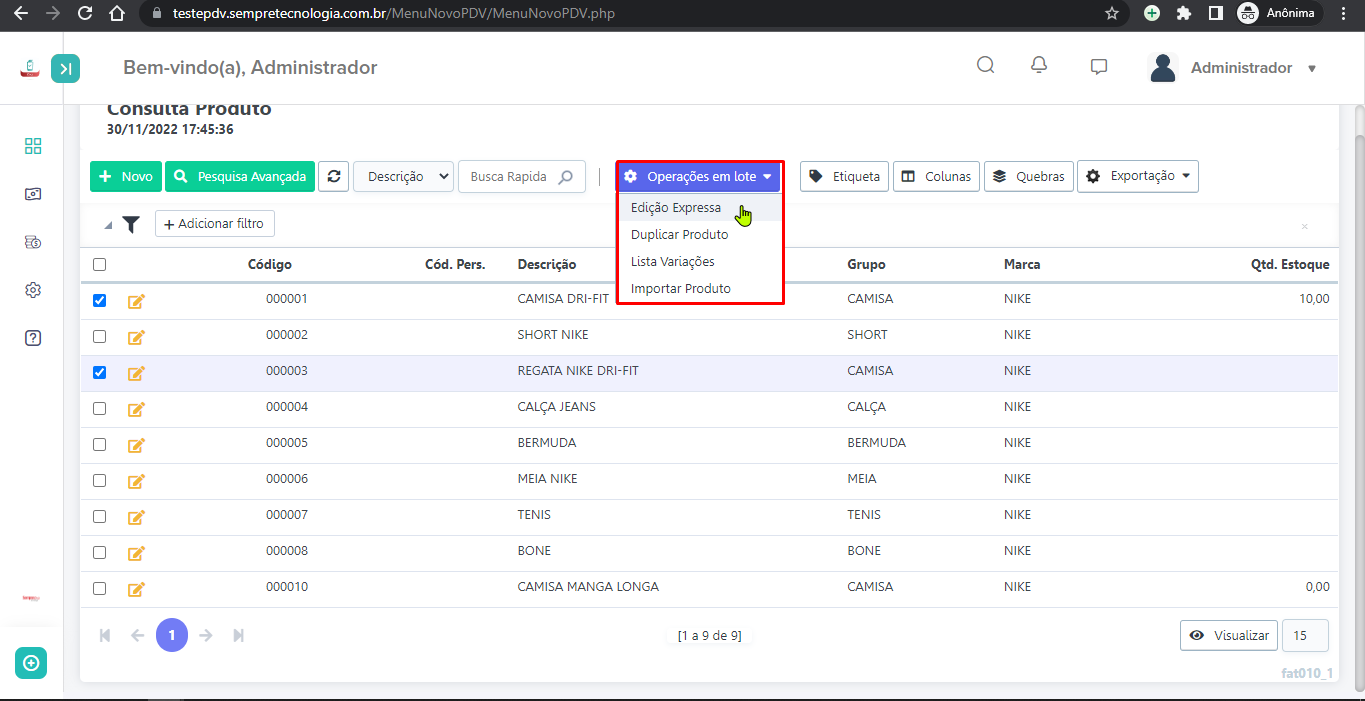Edit product 000004 CALÇA JEANS
This screenshot has width=1365, height=701.
(x=136, y=408)
